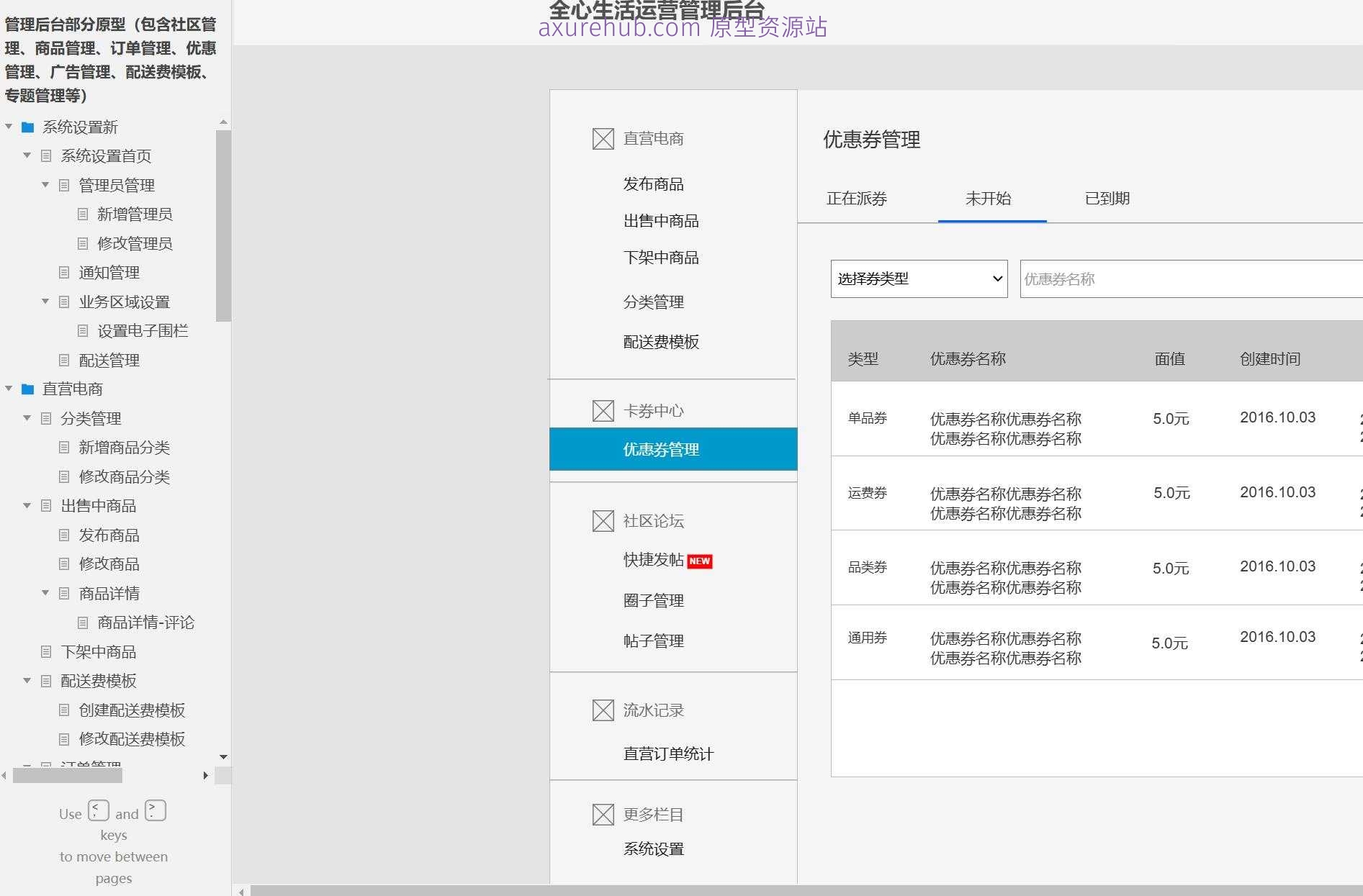Click the 优惠券名称 search input field
This screenshot has width=1363, height=896.
pos(1191,279)
